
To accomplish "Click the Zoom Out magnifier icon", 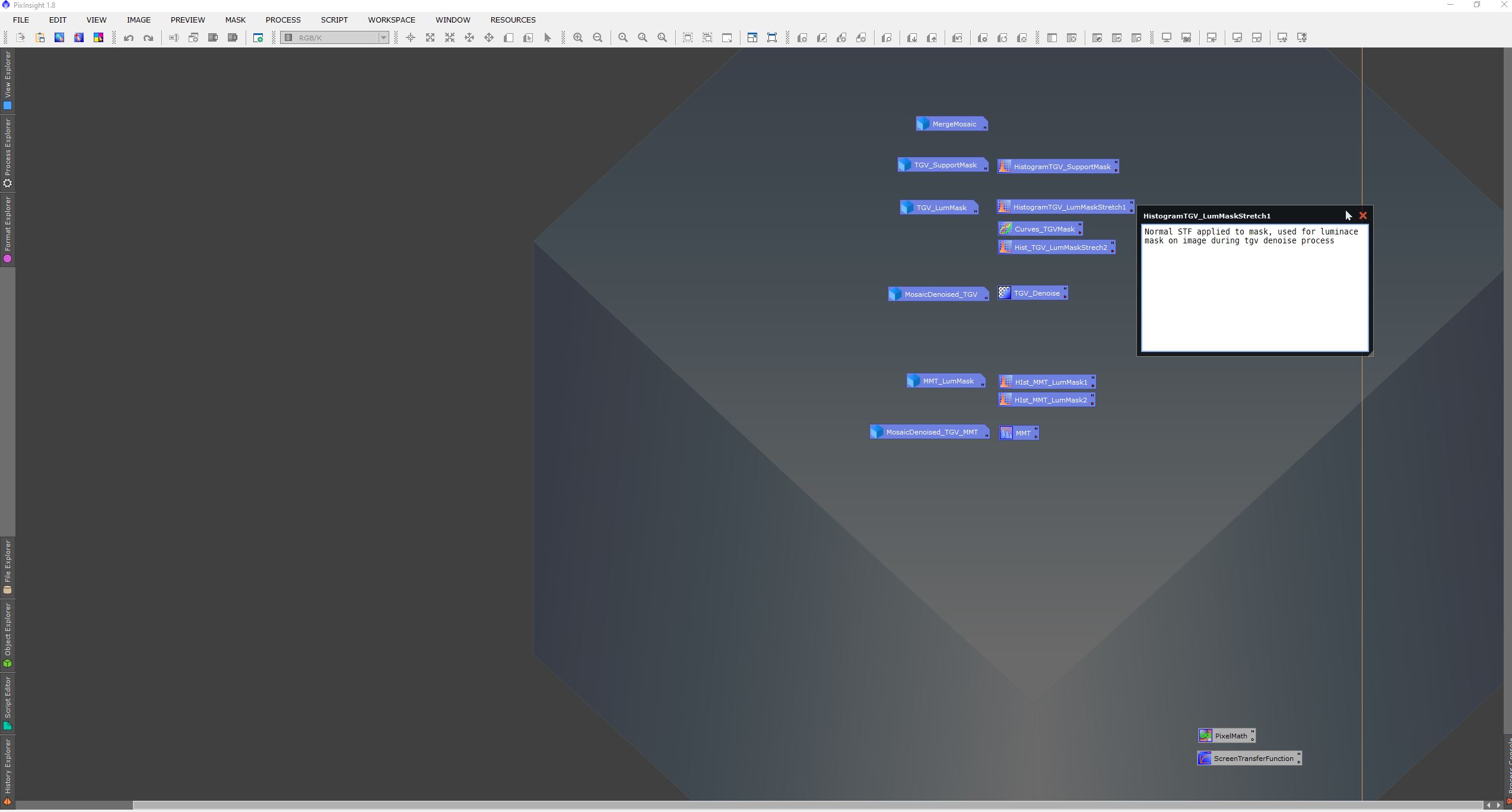I will (598, 38).
